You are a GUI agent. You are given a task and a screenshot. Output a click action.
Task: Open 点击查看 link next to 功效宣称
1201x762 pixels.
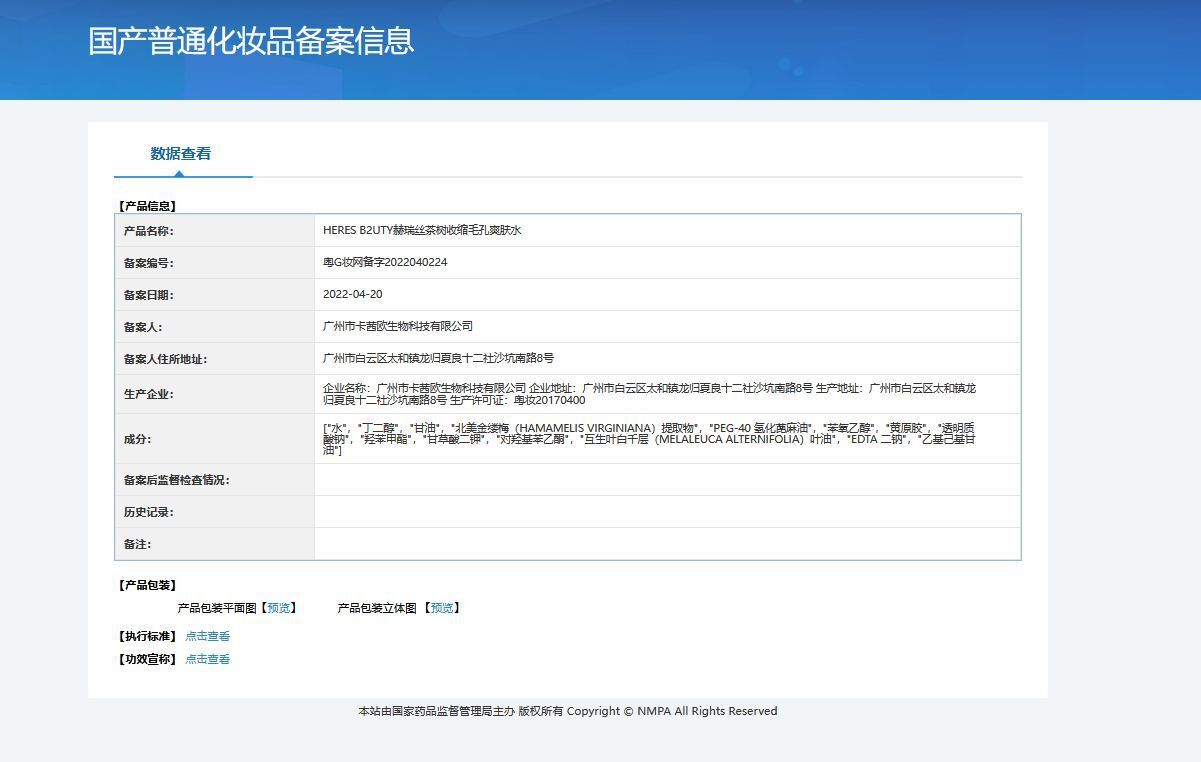click(x=208, y=659)
